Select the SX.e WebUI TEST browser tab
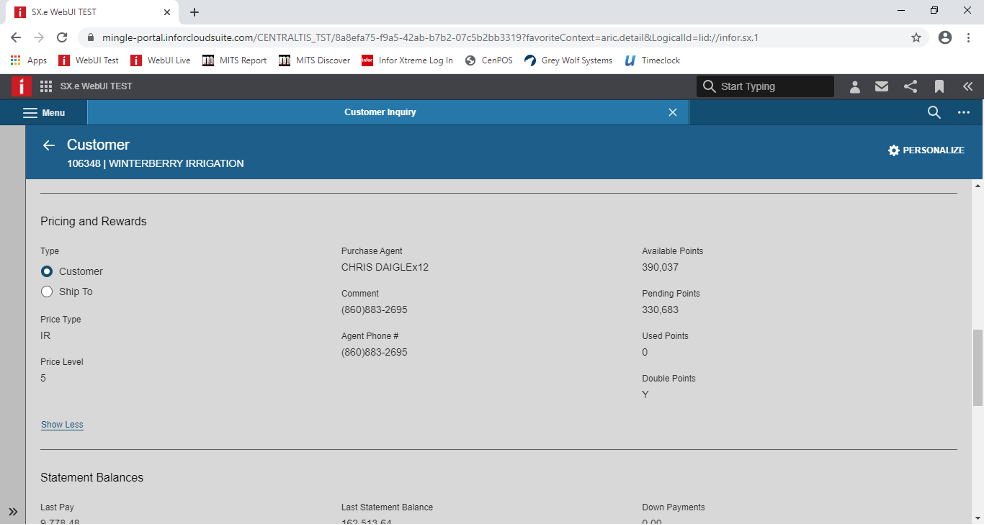The height and width of the screenshot is (525, 985). click(x=92, y=12)
